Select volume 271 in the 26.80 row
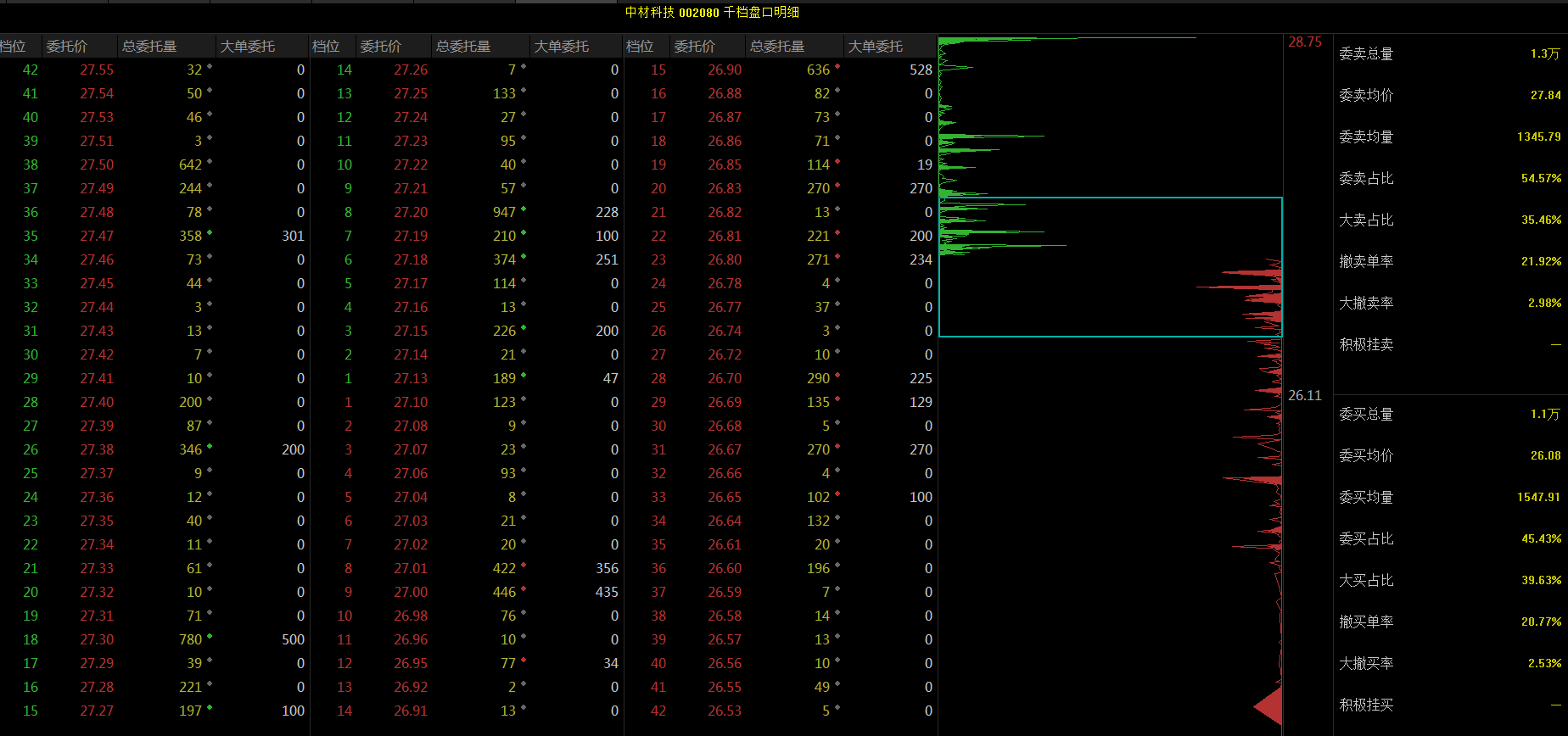 [819, 259]
